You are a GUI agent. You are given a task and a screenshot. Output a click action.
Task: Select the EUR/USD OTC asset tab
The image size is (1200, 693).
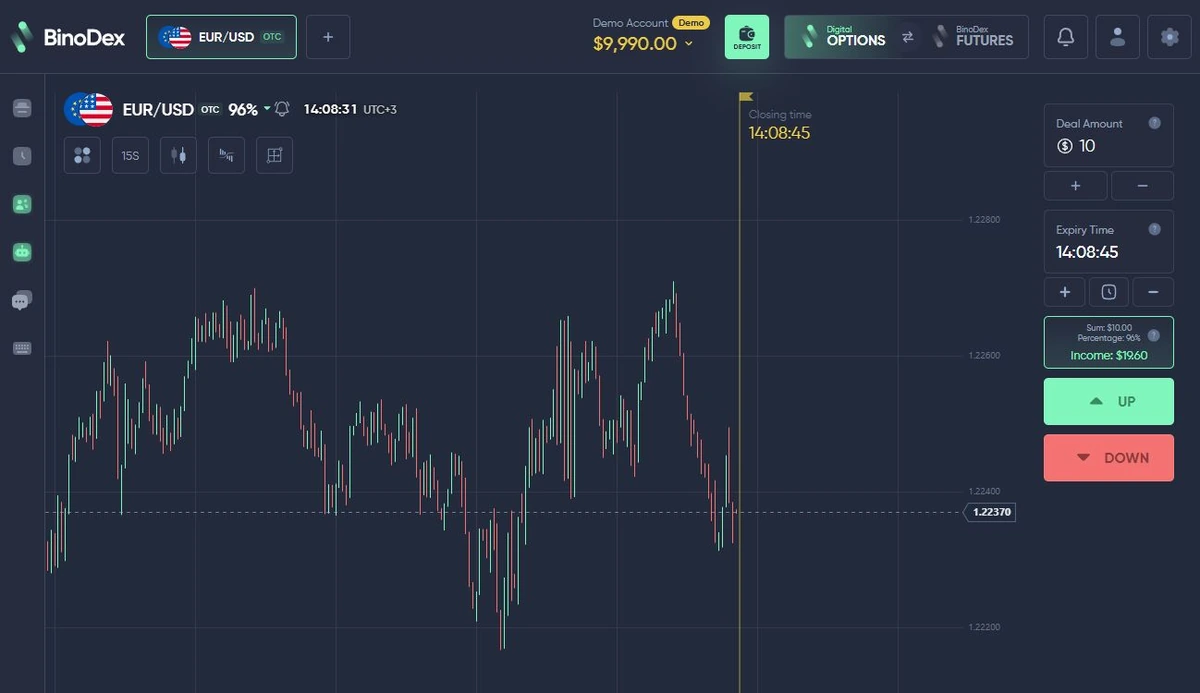[221, 37]
